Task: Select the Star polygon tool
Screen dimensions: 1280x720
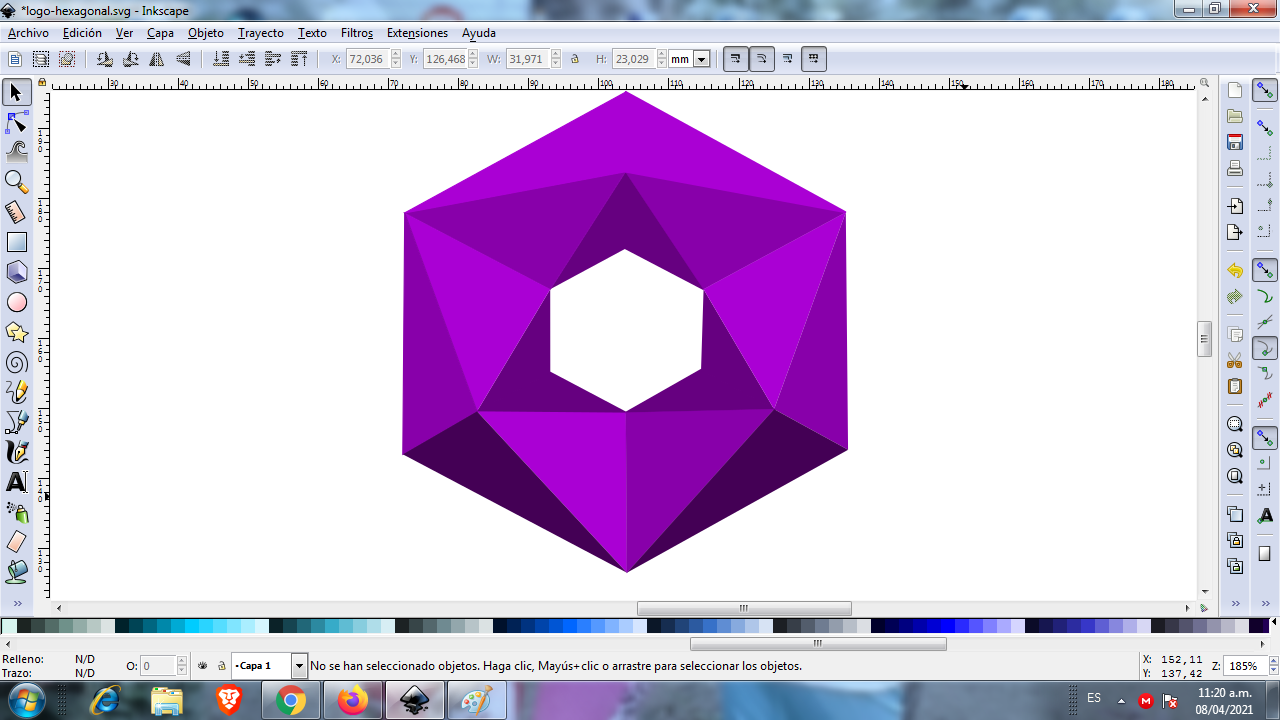Action: pyautogui.click(x=16, y=332)
